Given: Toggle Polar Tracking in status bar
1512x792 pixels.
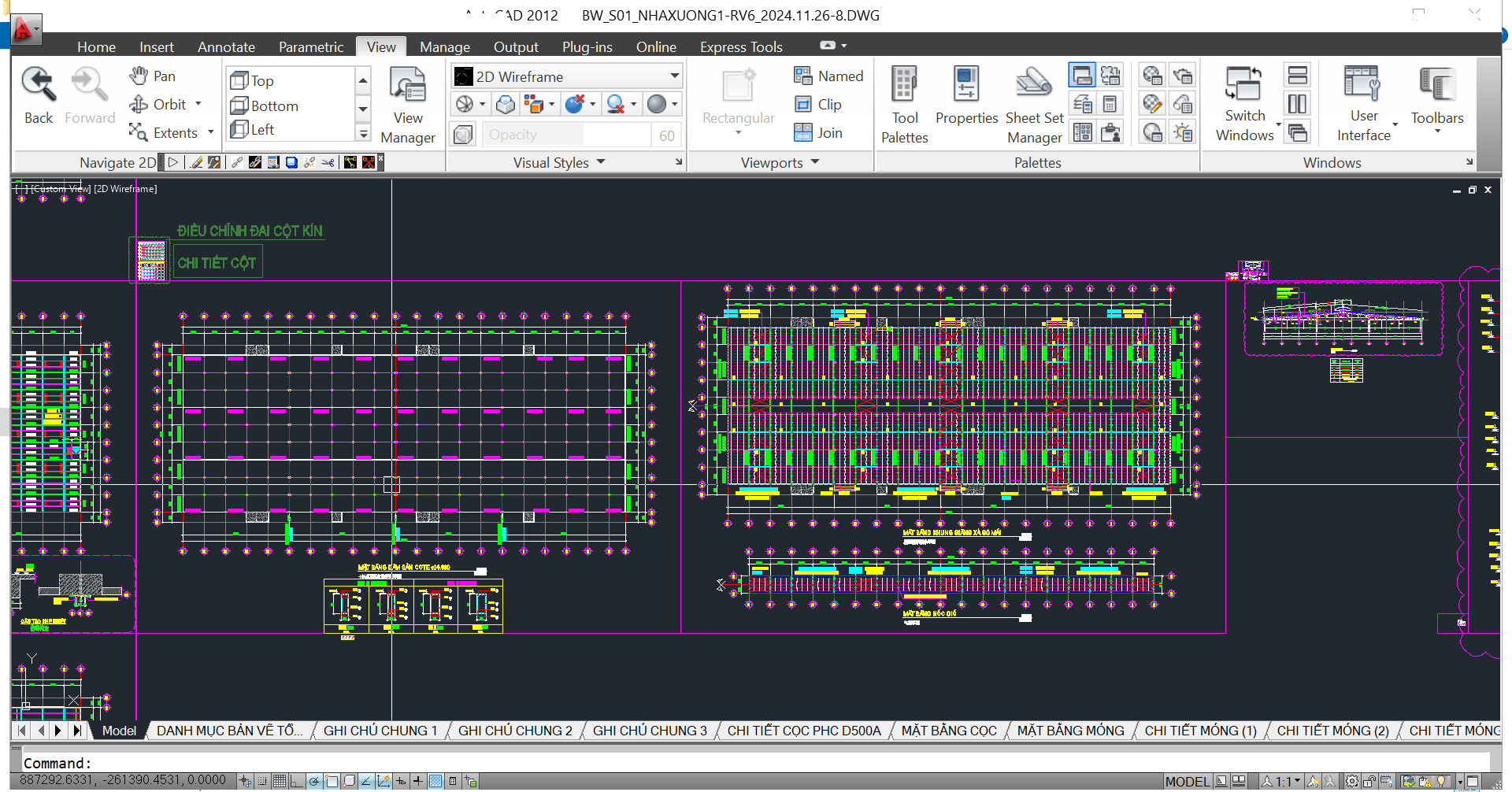Looking at the screenshot, I should tap(314, 781).
